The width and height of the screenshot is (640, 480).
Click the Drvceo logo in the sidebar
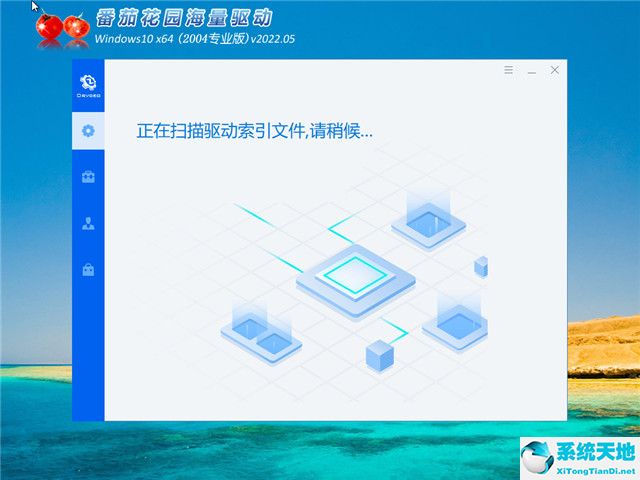88,84
